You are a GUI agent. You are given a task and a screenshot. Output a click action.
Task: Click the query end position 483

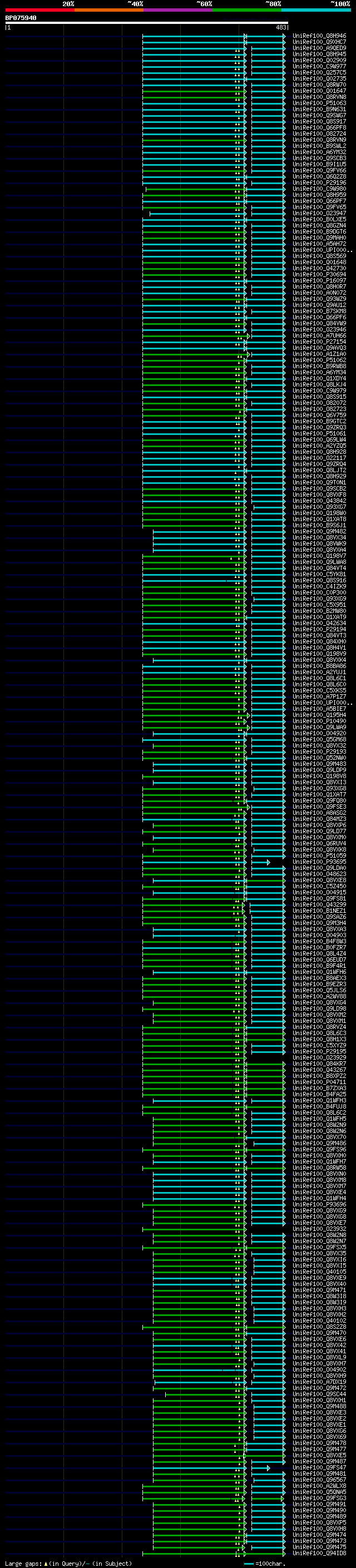(281, 27)
